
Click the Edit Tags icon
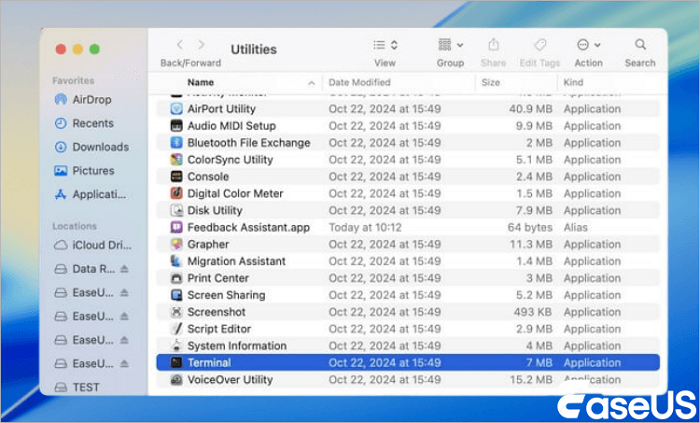pyautogui.click(x=540, y=45)
